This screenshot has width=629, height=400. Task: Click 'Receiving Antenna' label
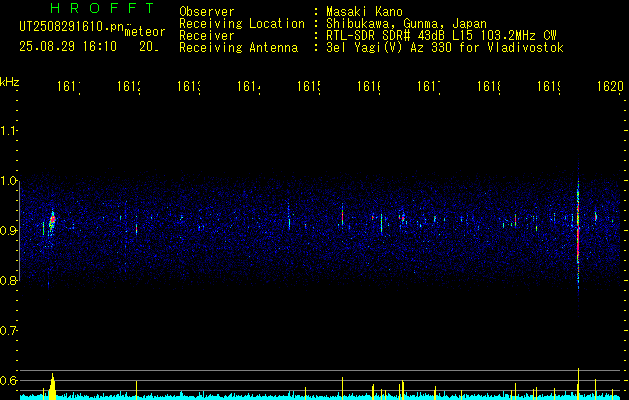click(239, 48)
